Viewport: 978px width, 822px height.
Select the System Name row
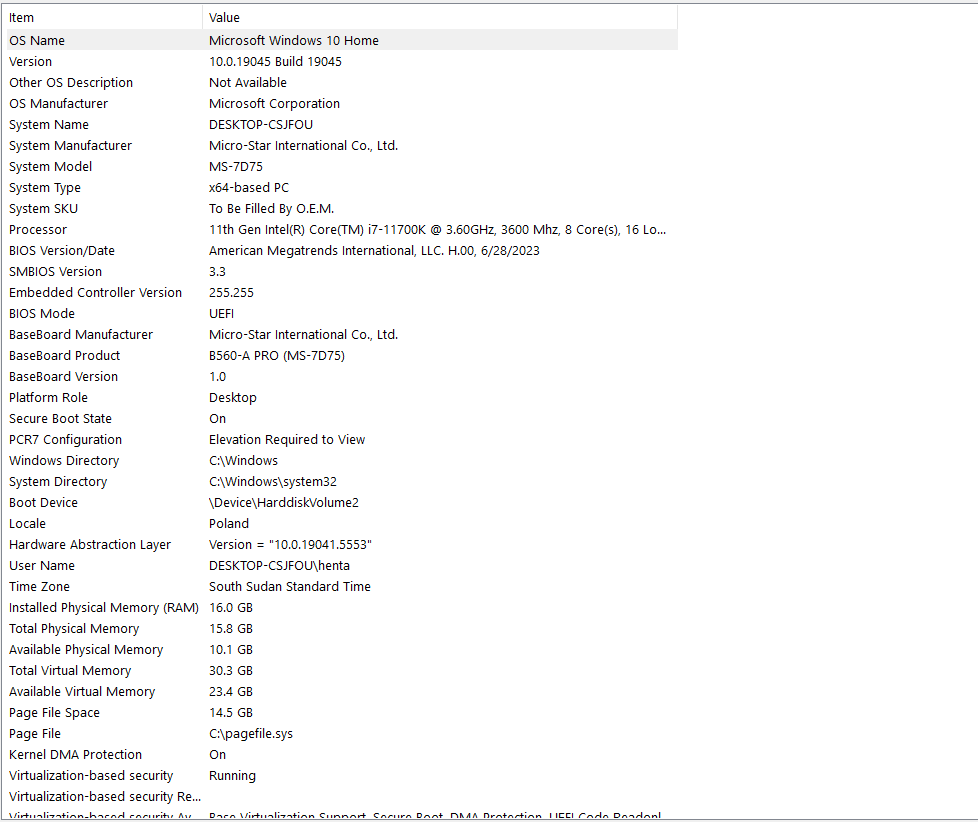click(x=342, y=125)
